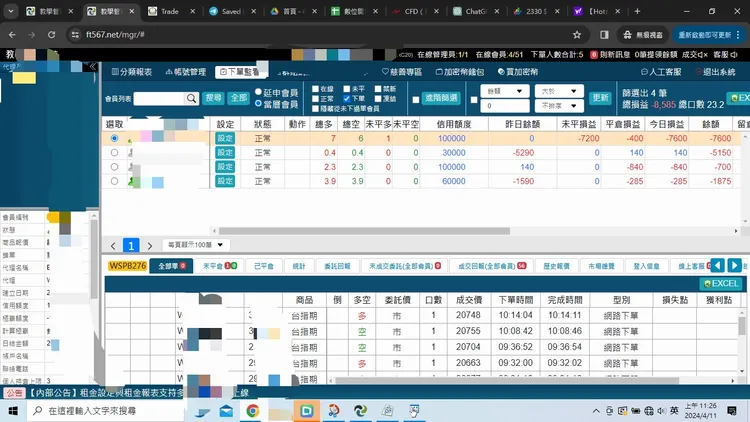Open the 餘額 filter dropdown

(x=505, y=91)
